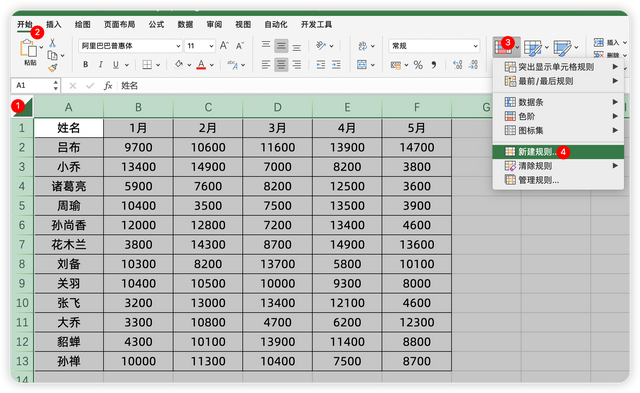Open 突出显示单元格规则 submenu
The width and height of the screenshot is (640, 393).
click(x=558, y=67)
